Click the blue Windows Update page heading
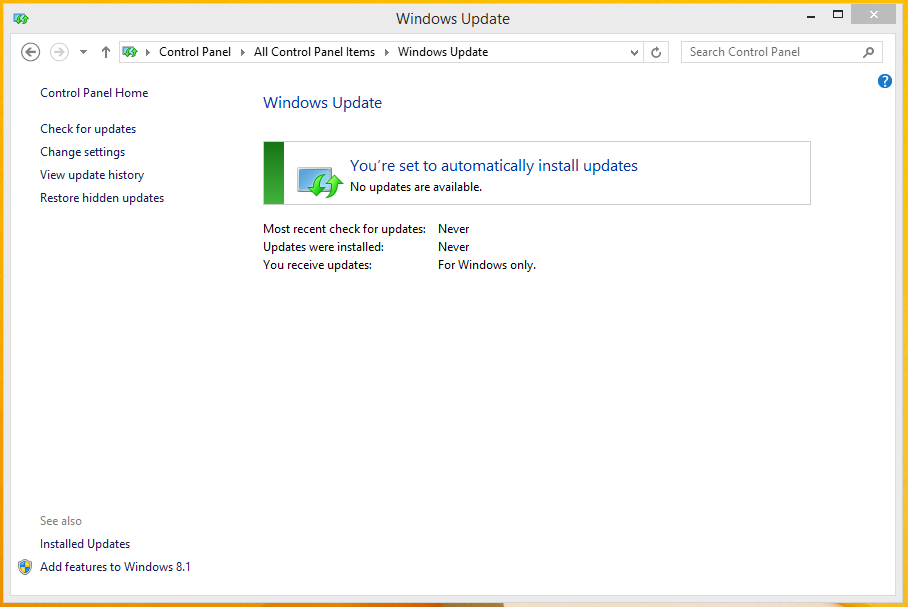Image resolution: width=908 pixels, height=607 pixels. click(323, 103)
